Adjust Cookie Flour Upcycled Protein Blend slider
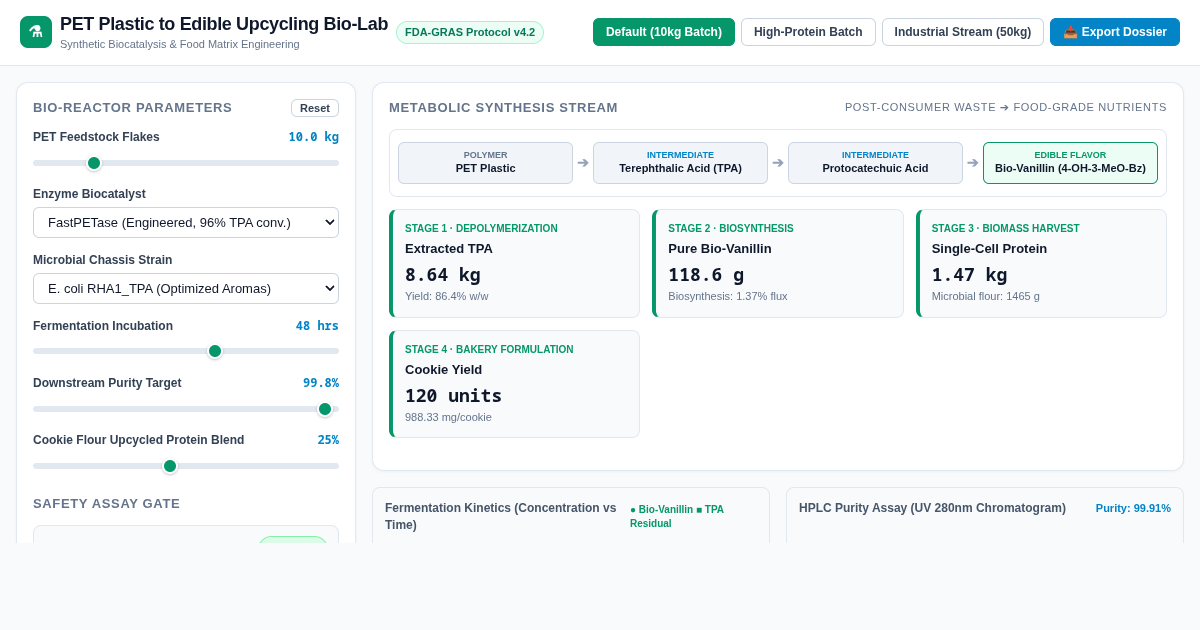 [186, 466]
